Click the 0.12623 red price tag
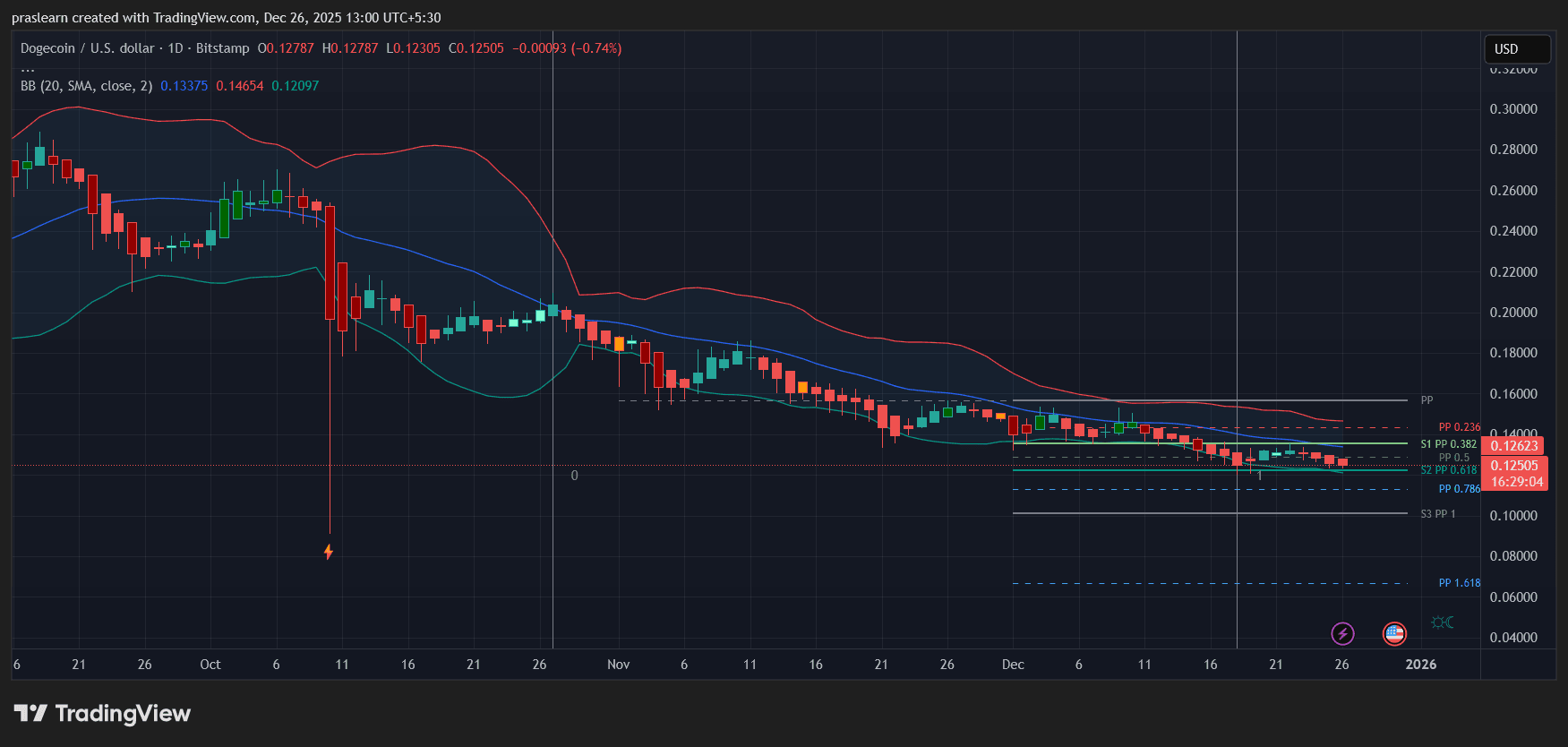This screenshot has height=747, width=1568. (1513, 446)
